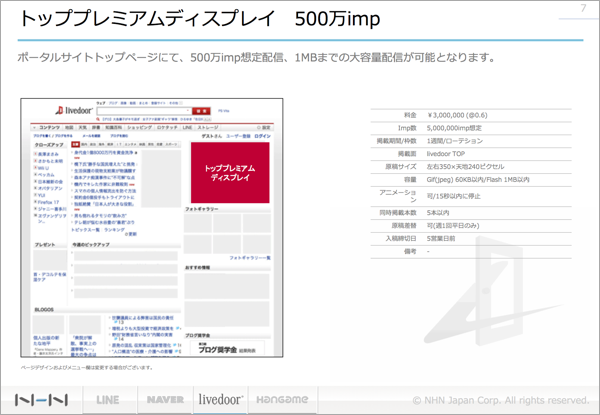This screenshot has height=415, width=600.
Task: Click the 5,000,000imp想定 table value
Action: [454, 128]
